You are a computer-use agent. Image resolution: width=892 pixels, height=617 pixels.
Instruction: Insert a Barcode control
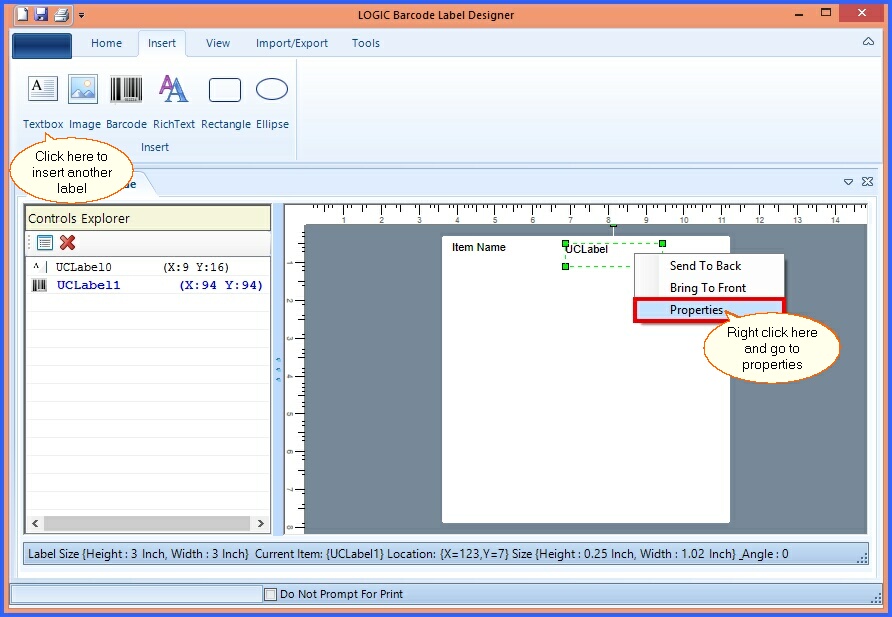(126, 102)
